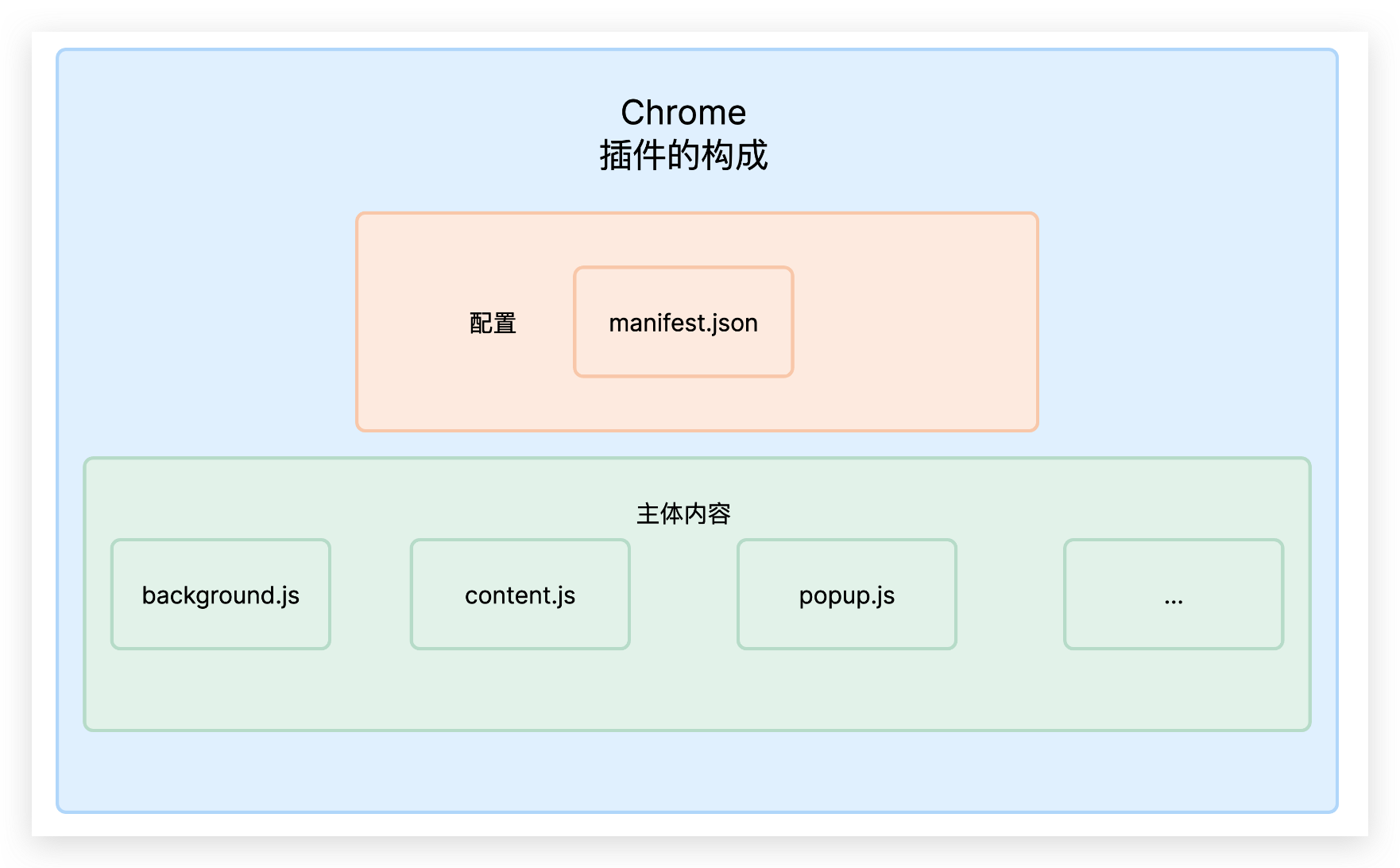Click the manifest.json box

click(683, 322)
